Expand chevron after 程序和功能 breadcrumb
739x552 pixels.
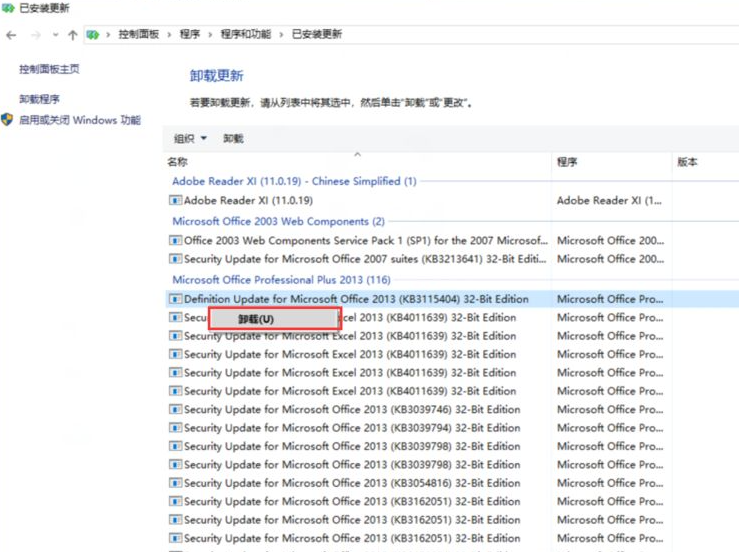[x=281, y=35]
